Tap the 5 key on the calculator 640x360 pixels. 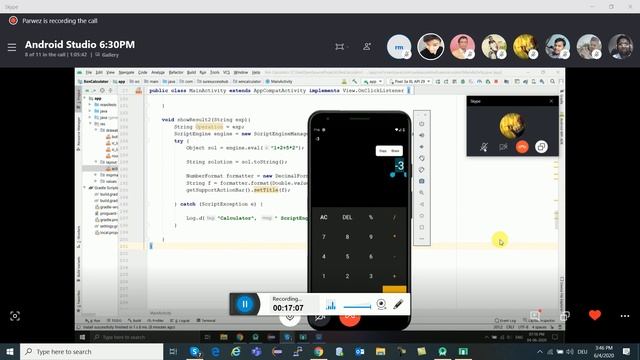point(347,257)
